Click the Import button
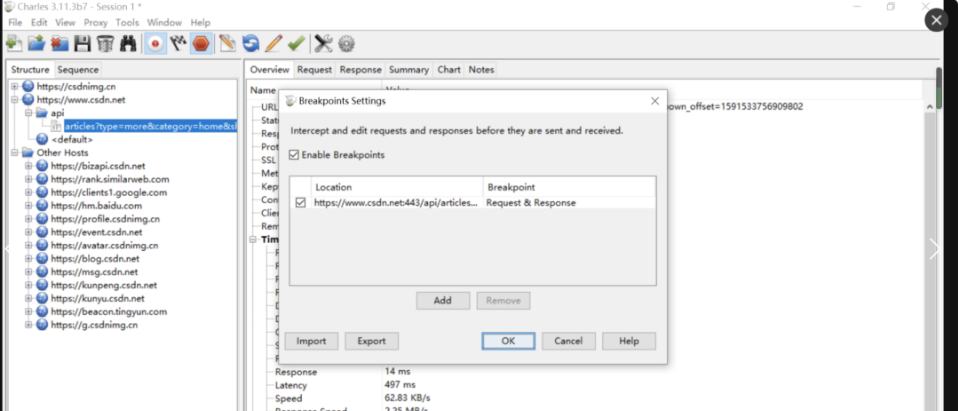This screenshot has height=411, width=958. pos(312,341)
